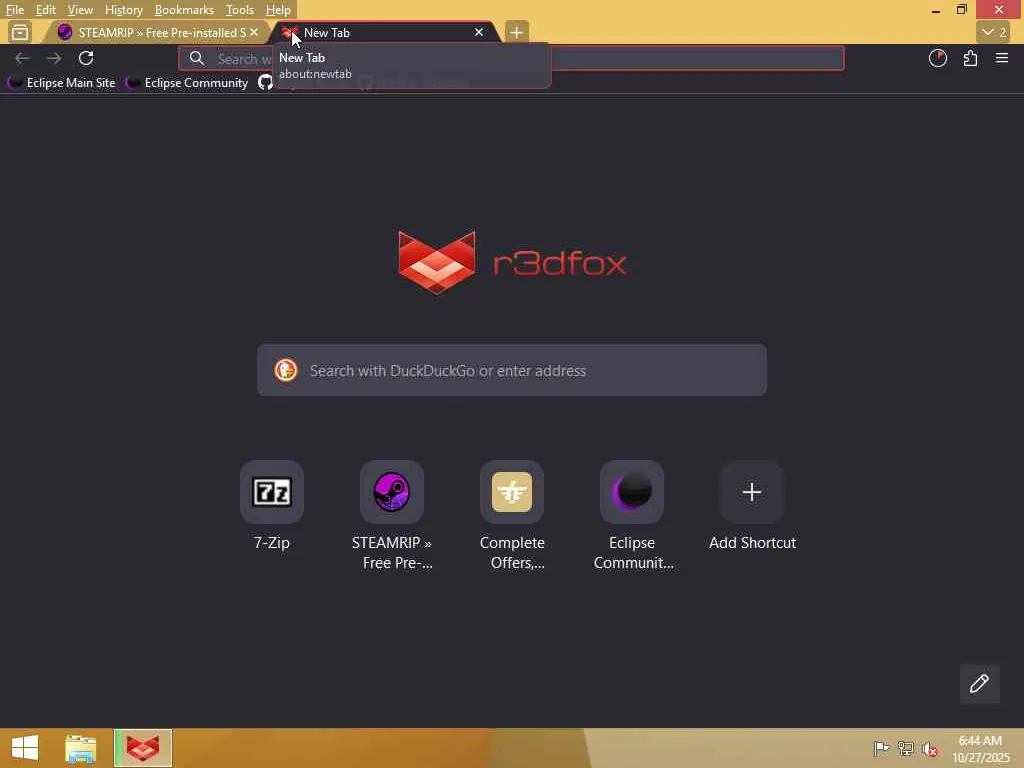Reload the current page
1024x768 pixels.
pos(86,58)
